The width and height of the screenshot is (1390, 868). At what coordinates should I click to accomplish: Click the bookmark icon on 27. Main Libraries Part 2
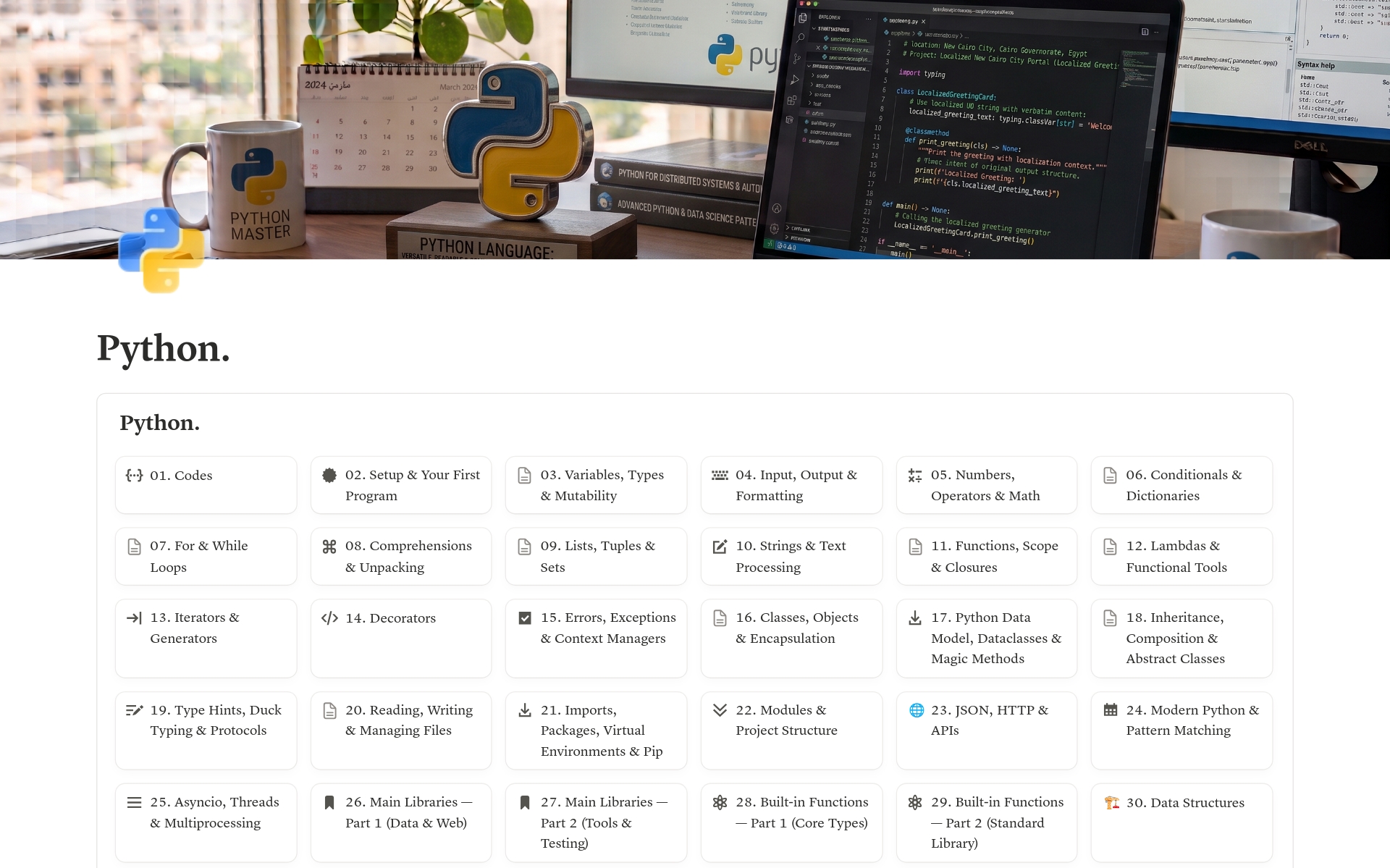525,802
